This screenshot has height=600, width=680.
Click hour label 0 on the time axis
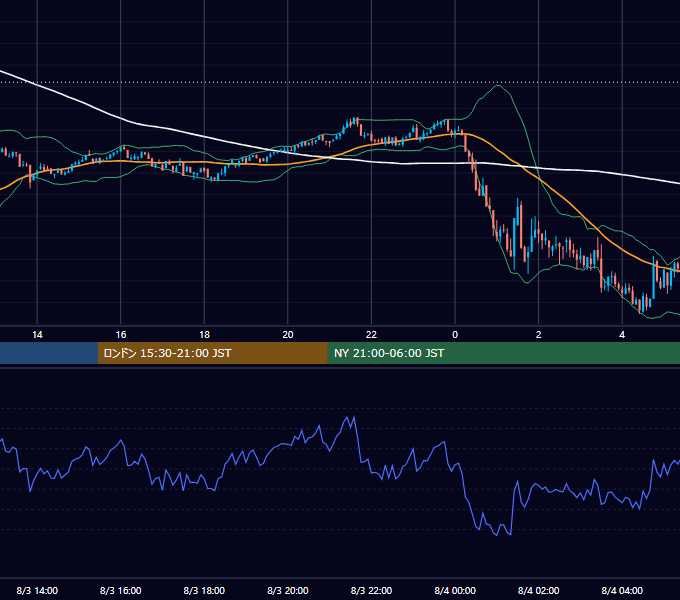[455, 335]
